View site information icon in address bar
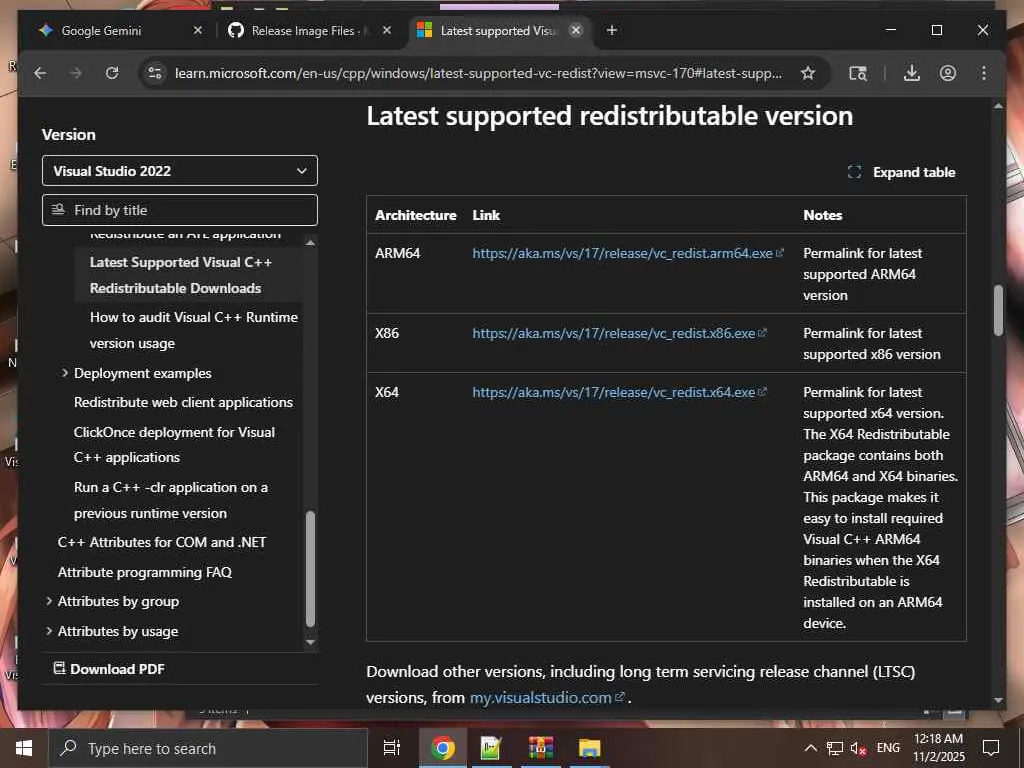The width and height of the screenshot is (1024, 768). (155, 73)
